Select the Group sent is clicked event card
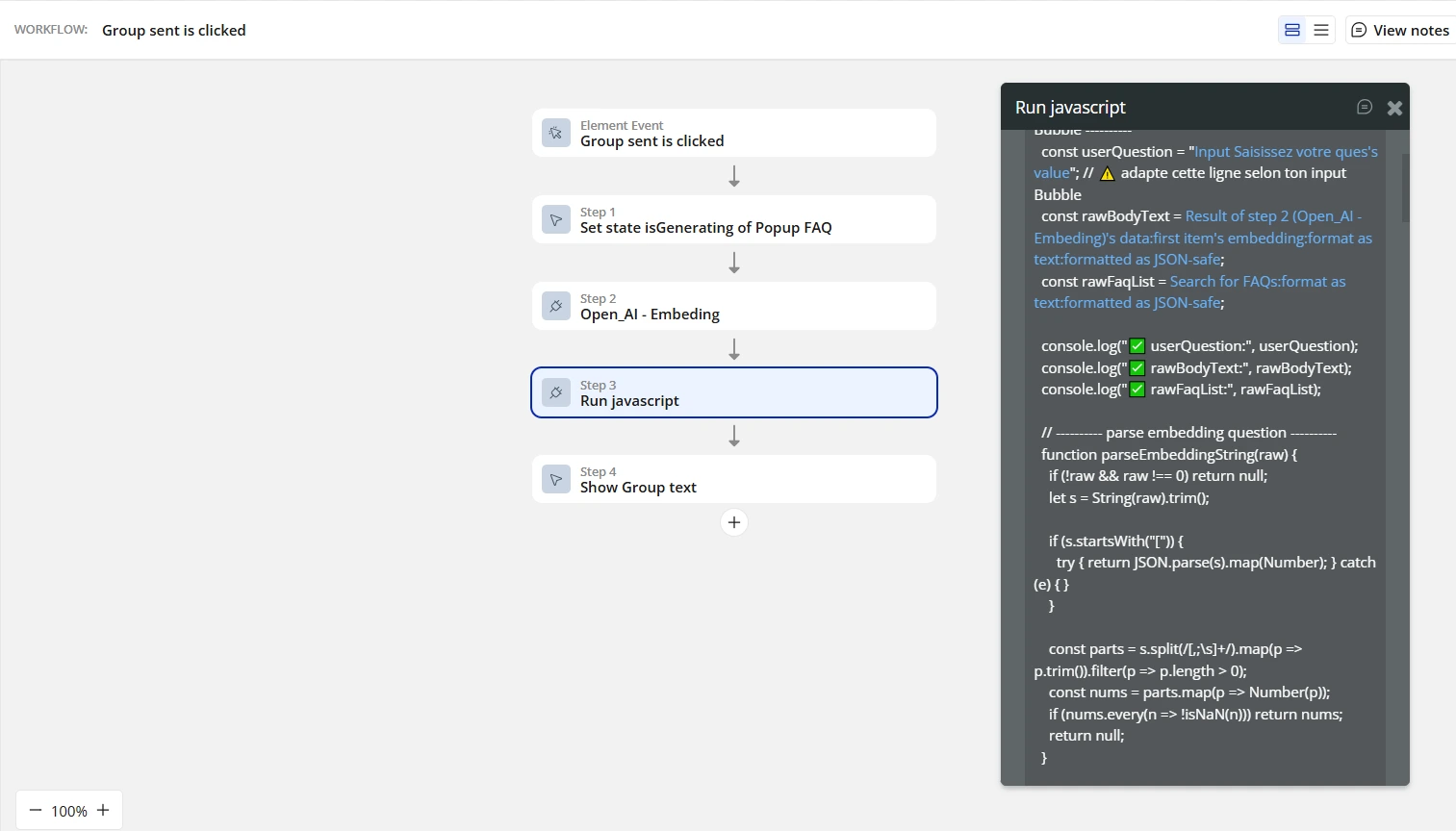 (734, 133)
